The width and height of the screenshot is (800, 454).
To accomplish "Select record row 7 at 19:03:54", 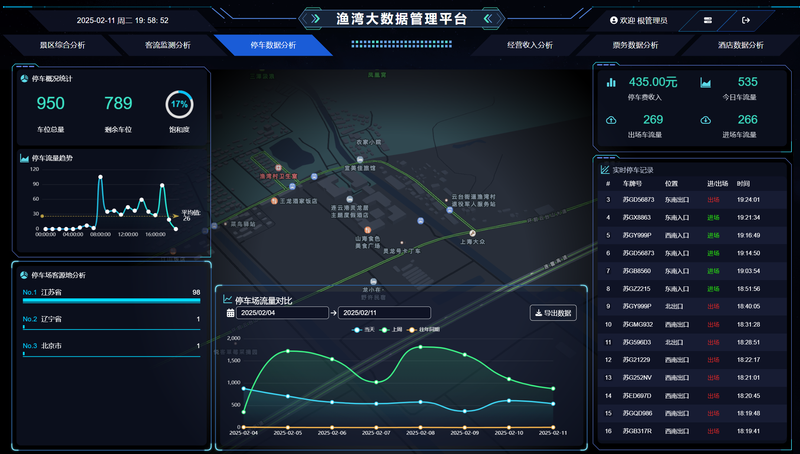I will click(692, 271).
